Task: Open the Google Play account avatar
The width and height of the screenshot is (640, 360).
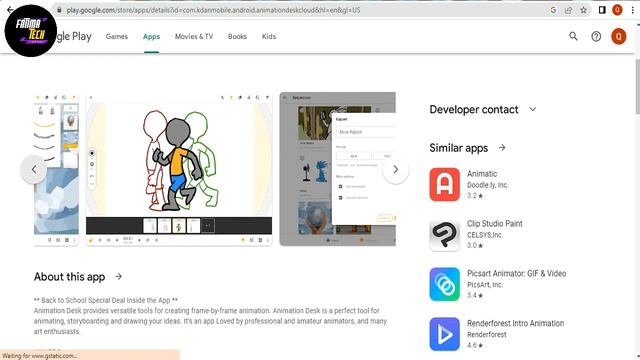Action: (x=619, y=36)
